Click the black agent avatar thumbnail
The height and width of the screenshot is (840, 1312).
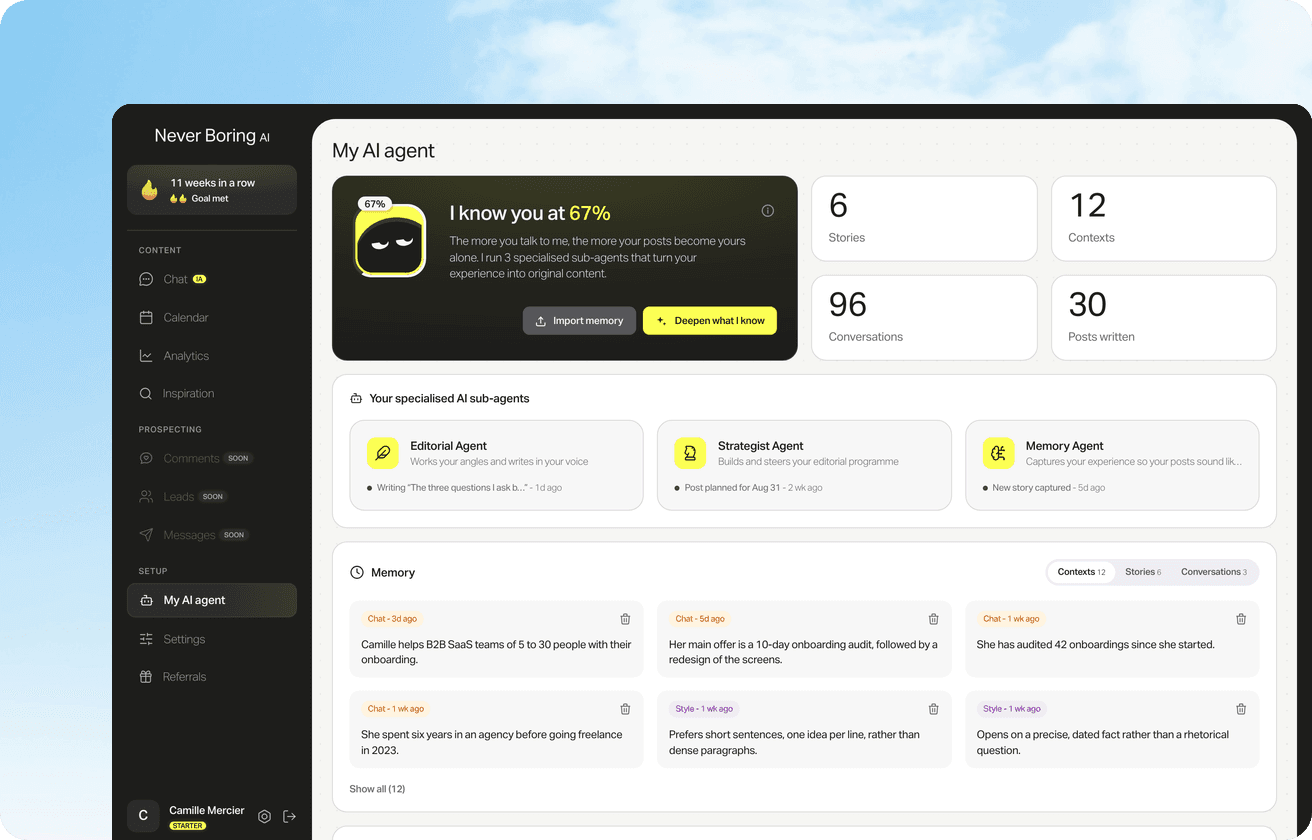(x=390, y=240)
